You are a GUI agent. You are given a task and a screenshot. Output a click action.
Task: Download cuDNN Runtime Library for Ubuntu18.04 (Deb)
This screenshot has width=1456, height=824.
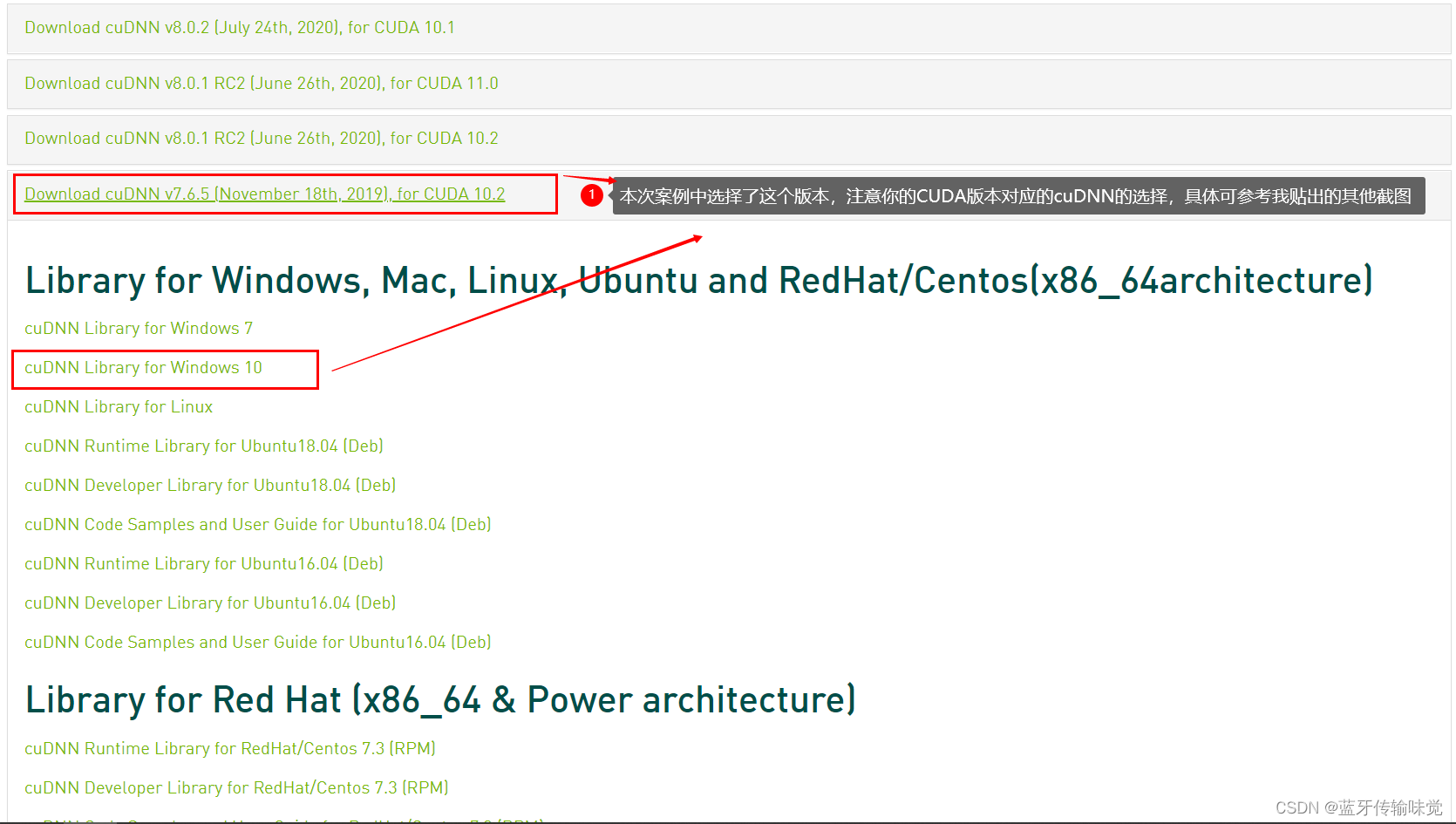204,446
